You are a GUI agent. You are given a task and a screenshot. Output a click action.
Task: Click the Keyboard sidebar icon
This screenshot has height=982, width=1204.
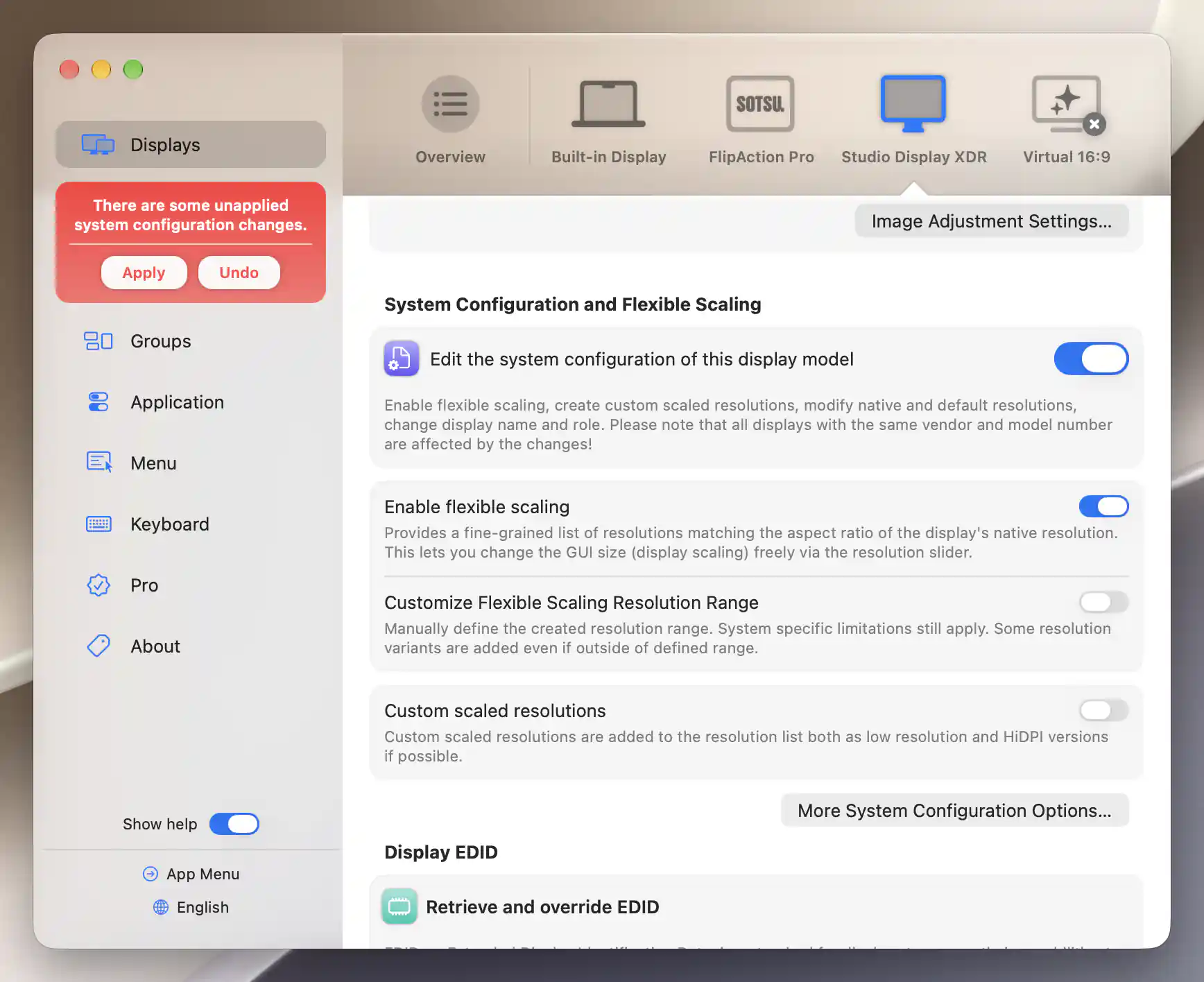point(98,524)
